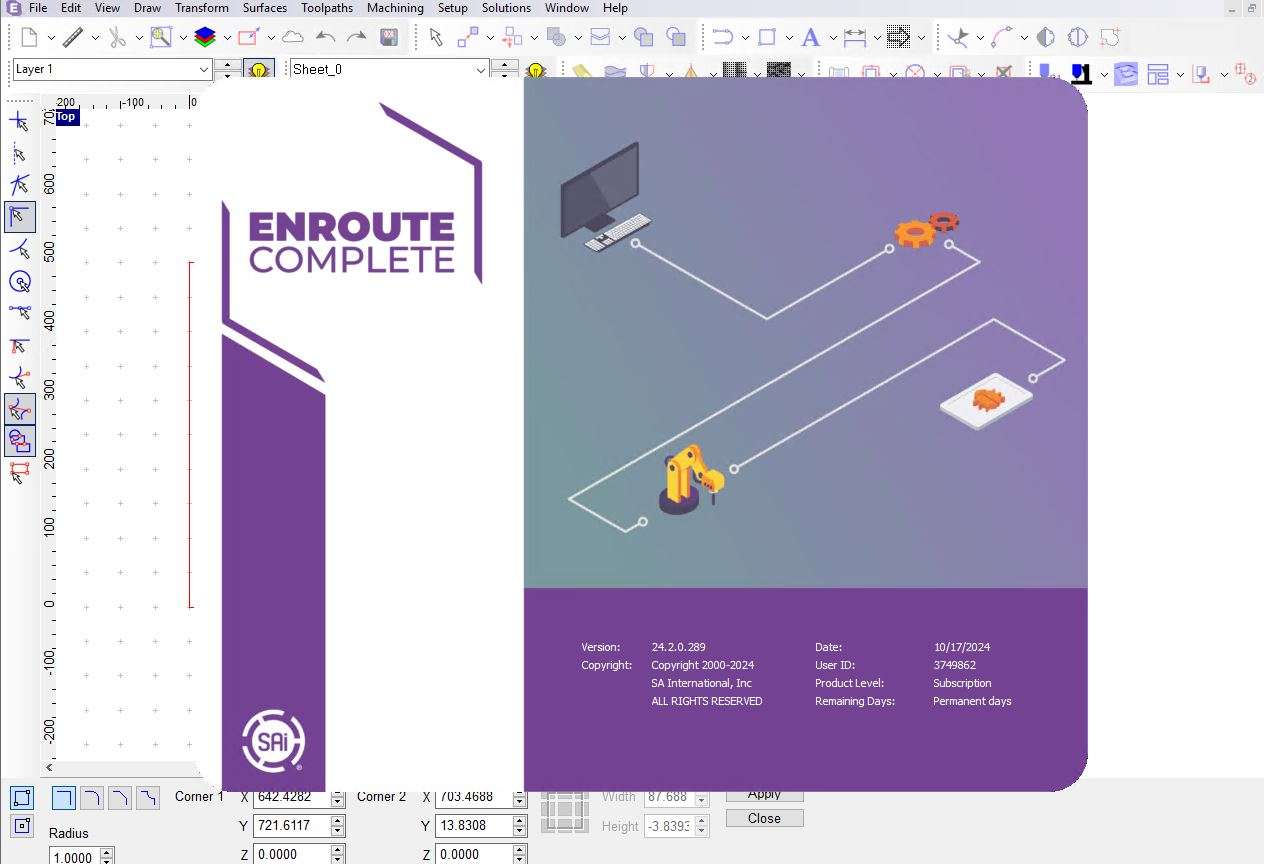Click the Corner 1 Y value field
The width and height of the screenshot is (1265, 864).
pyautogui.click(x=292, y=826)
